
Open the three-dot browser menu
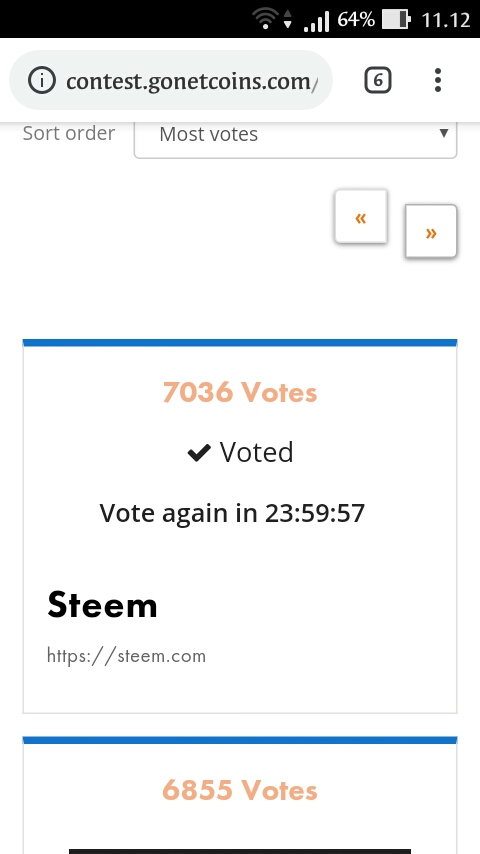pyautogui.click(x=438, y=80)
